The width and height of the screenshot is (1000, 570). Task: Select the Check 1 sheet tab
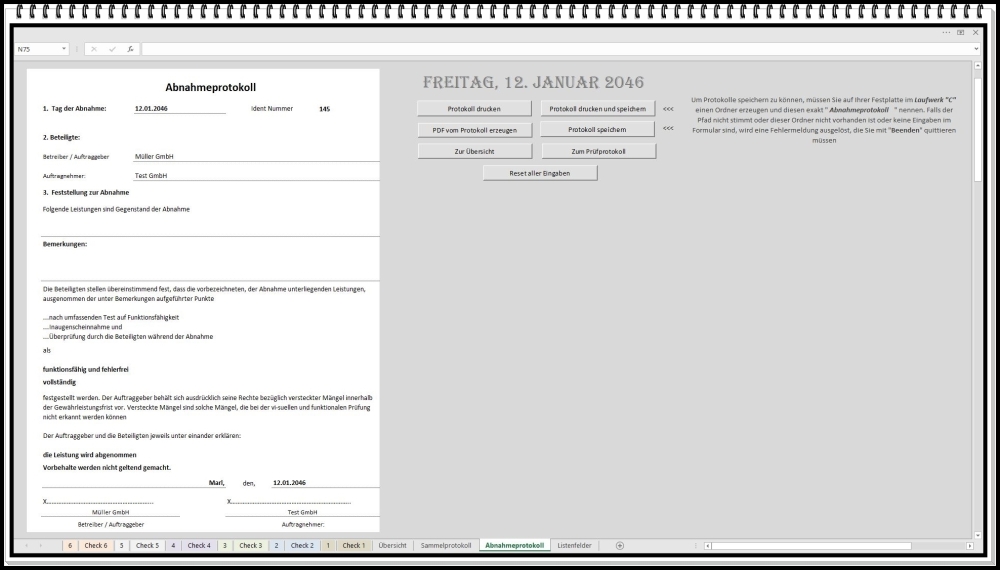(353, 545)
